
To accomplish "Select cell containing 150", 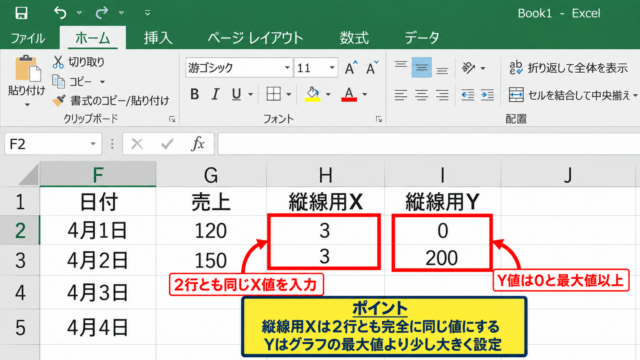I will 211,260.
